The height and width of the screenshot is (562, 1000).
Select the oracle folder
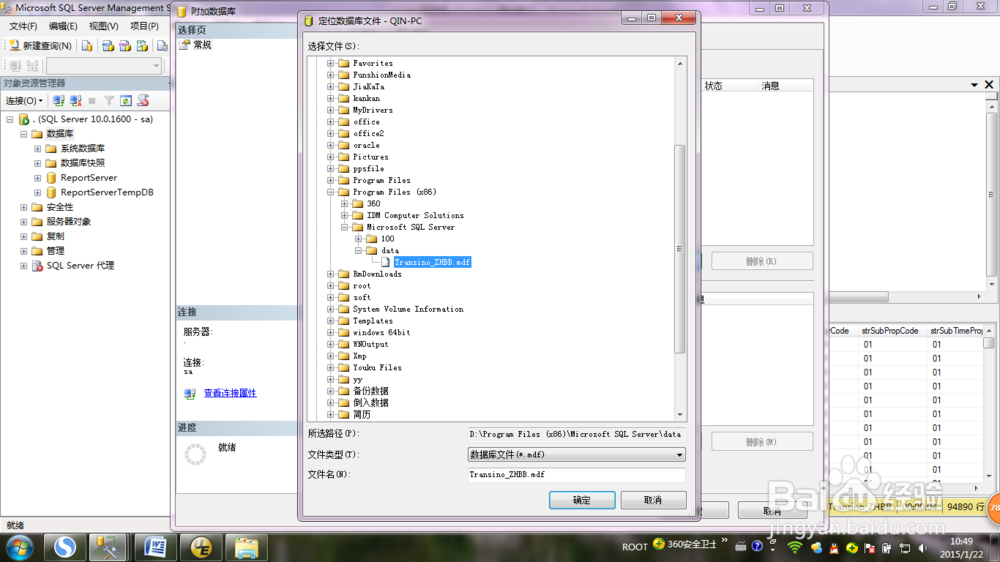[x=366, y=145]
